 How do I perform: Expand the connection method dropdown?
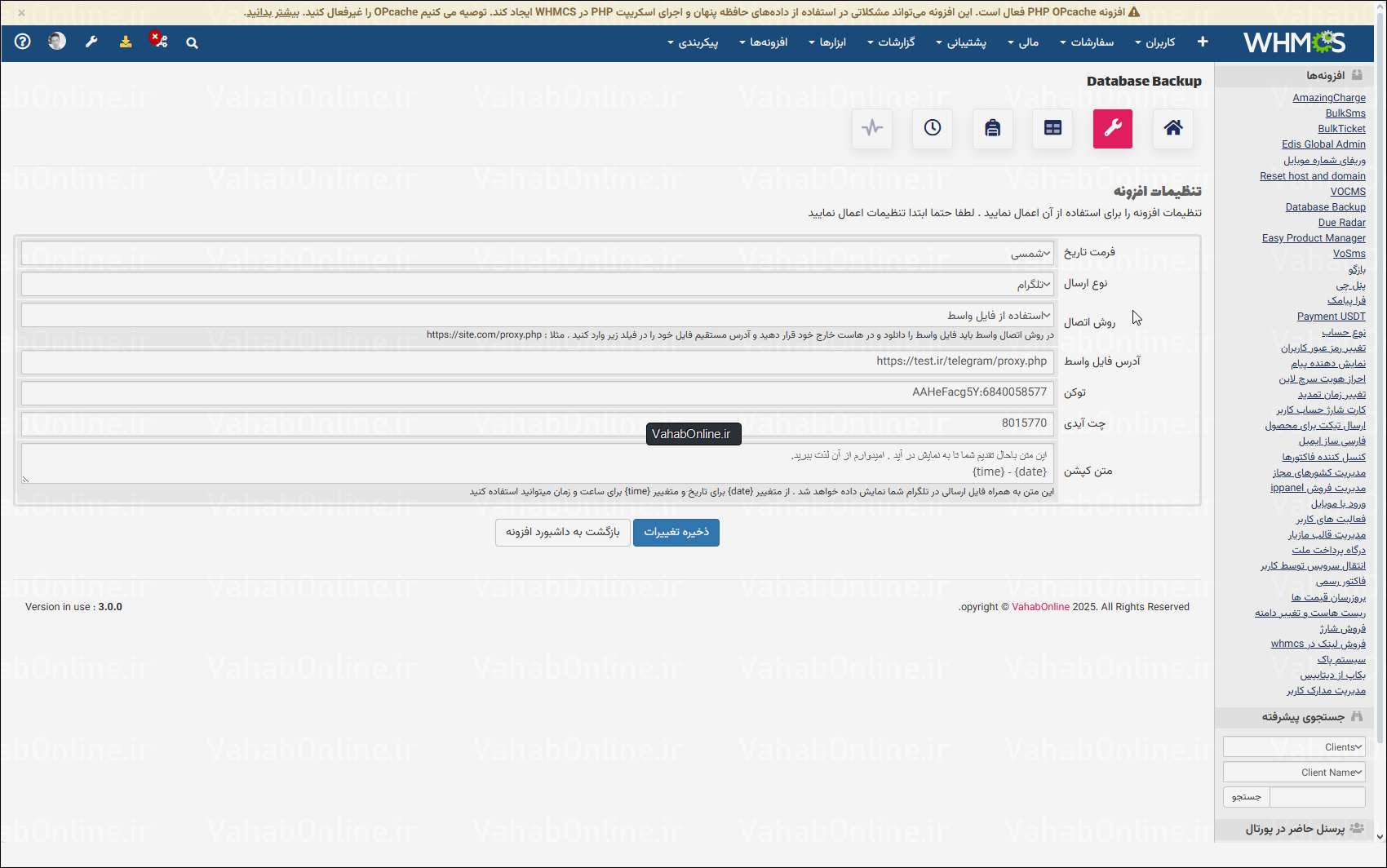(x=538, y=315)
